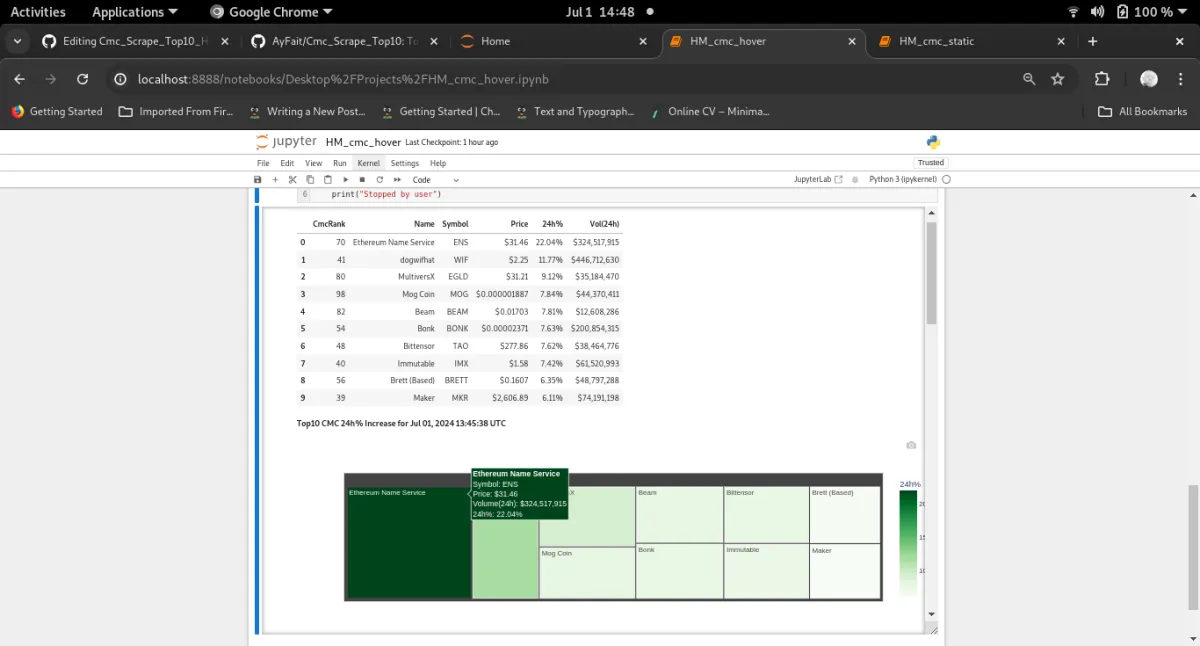Open the View menu
This screenshot has width=1200, height=646.
coord(313,163)
